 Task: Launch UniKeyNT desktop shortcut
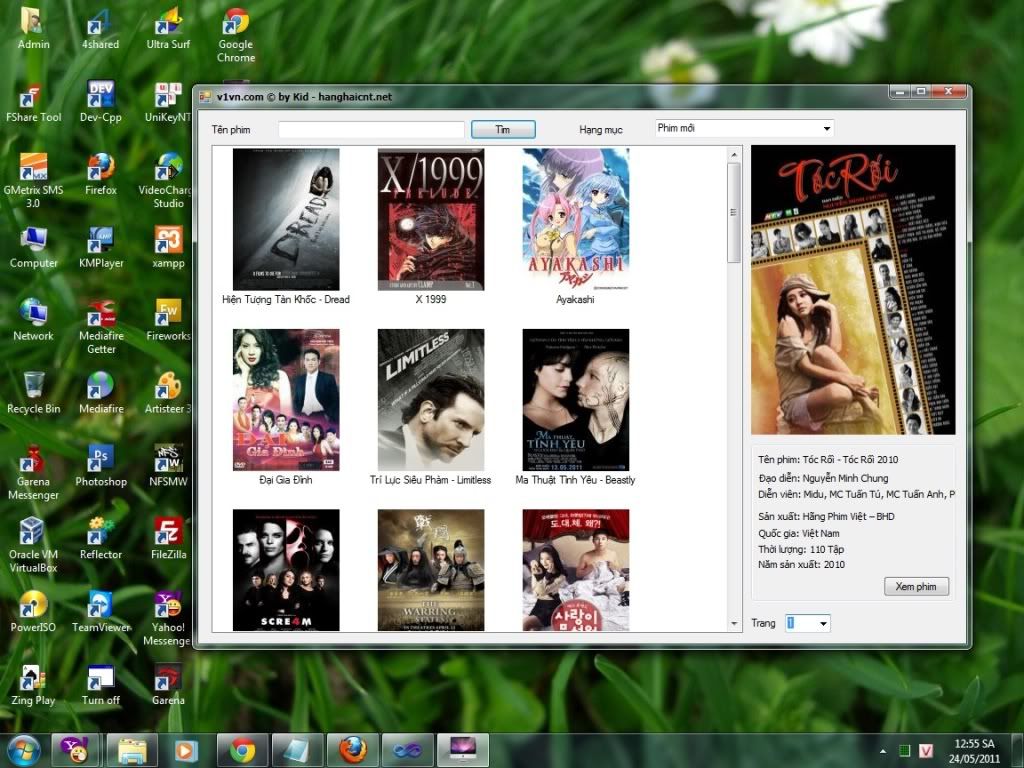pyautogui.click(x=168, y=102)
